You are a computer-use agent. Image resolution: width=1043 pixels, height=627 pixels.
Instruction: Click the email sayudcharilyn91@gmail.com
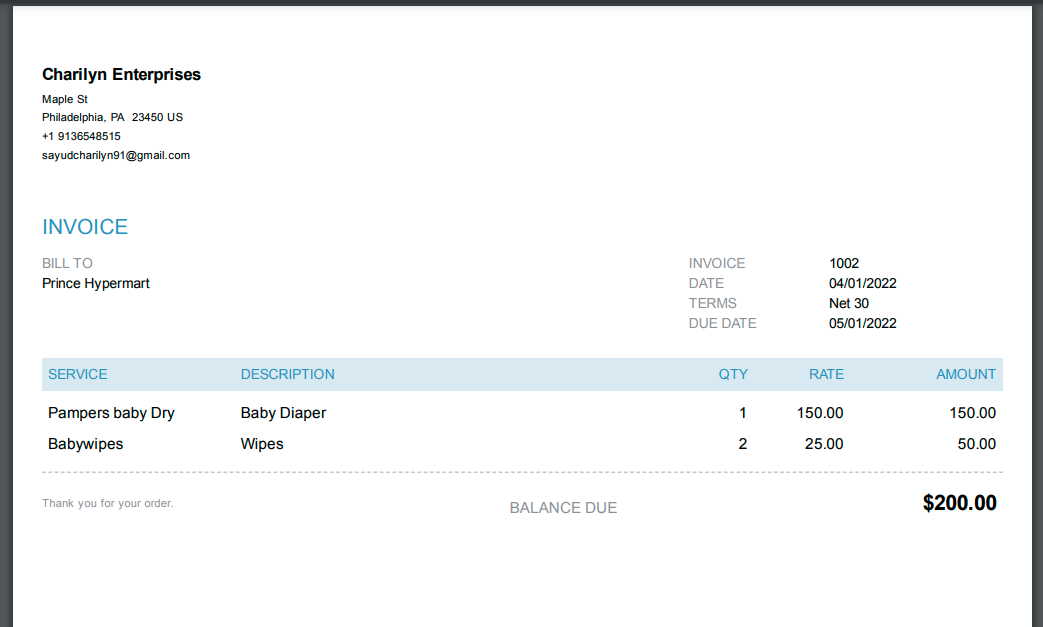[x=116, y=155]
